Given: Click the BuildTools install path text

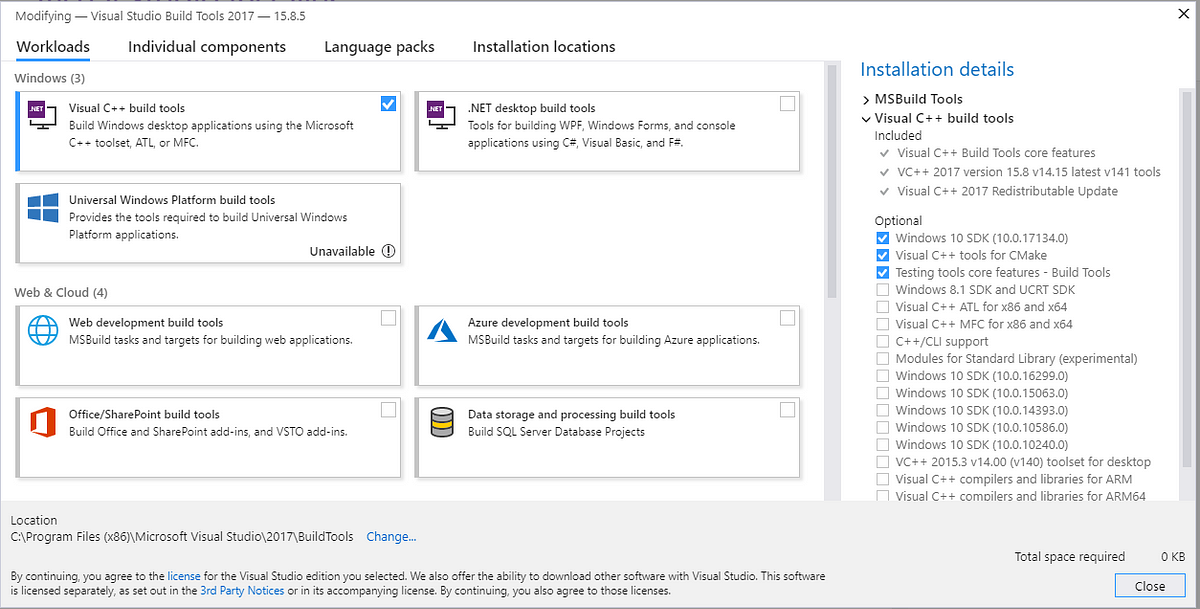Looking at the screenshot, I should (182, 537).
